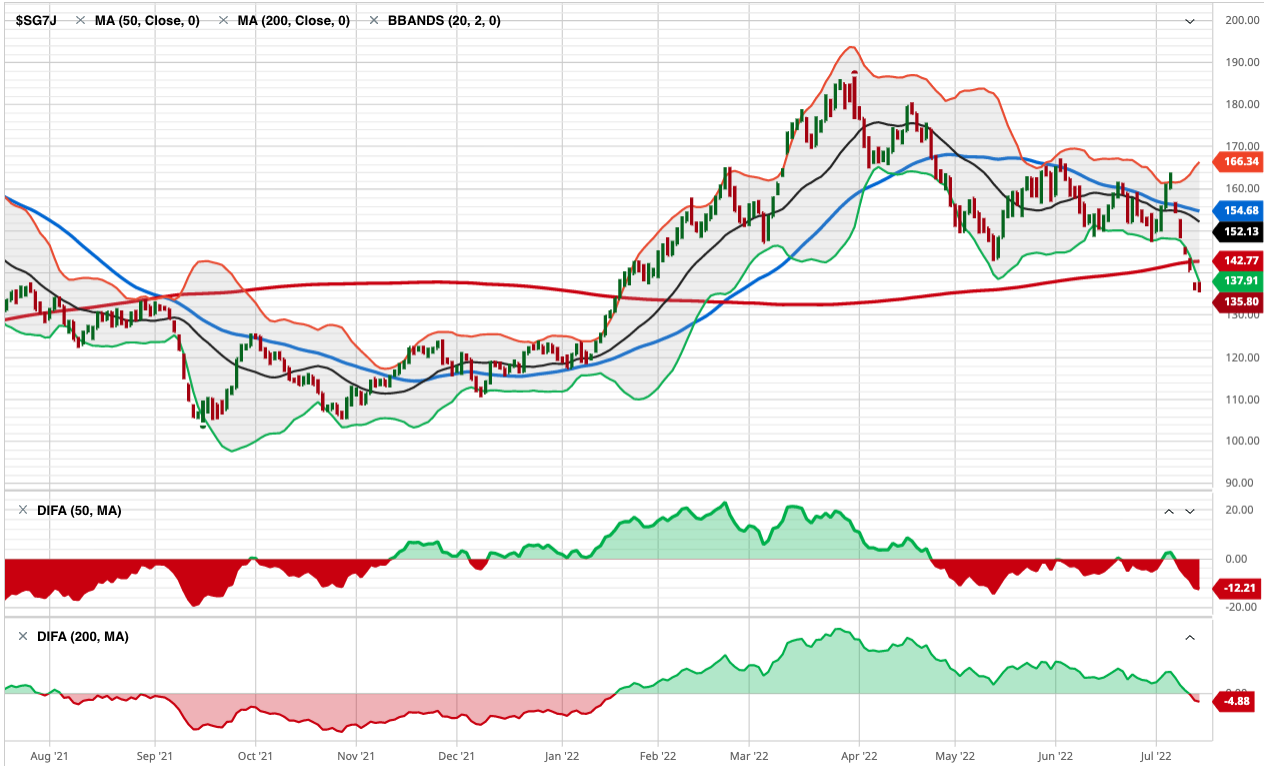Screen dimensions: 1272x776
Task: Open BBANDS (20, 2, 0) settings label
Action: [x=444, y=20]
